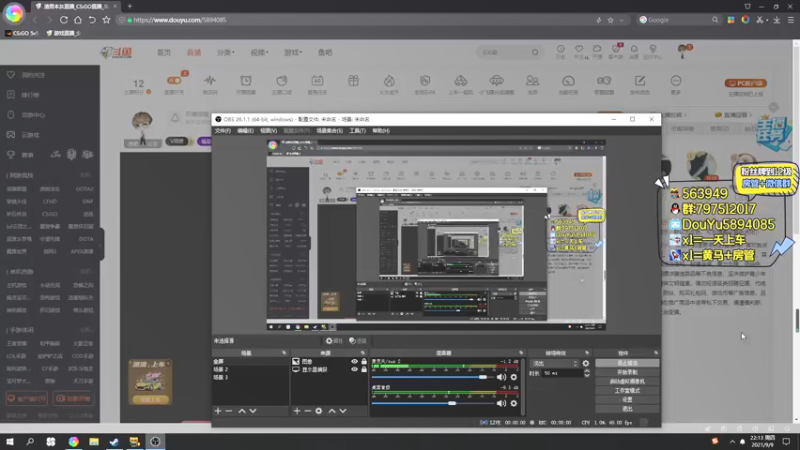Image resolution: width=800 pixels, height=450 pixels.
Task: Select 场景 3 in the scenes list
Action: (x=250, y=378)
